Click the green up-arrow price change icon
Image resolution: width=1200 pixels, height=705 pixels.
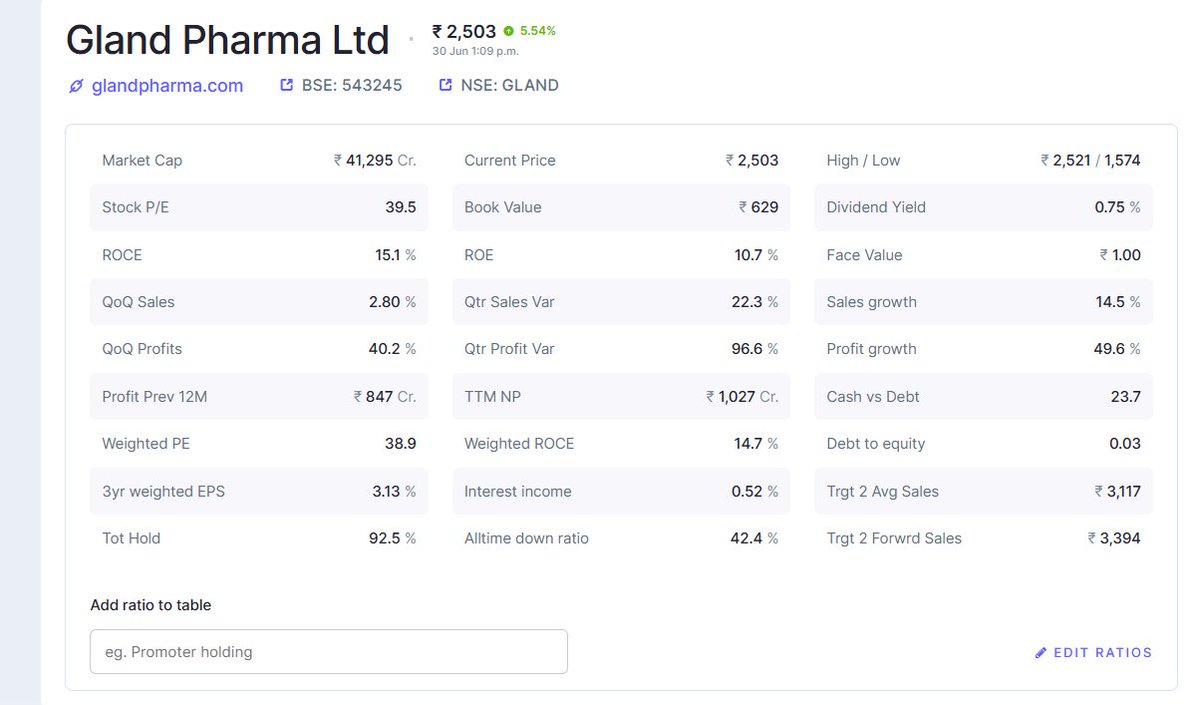click(x=509, y=31)
